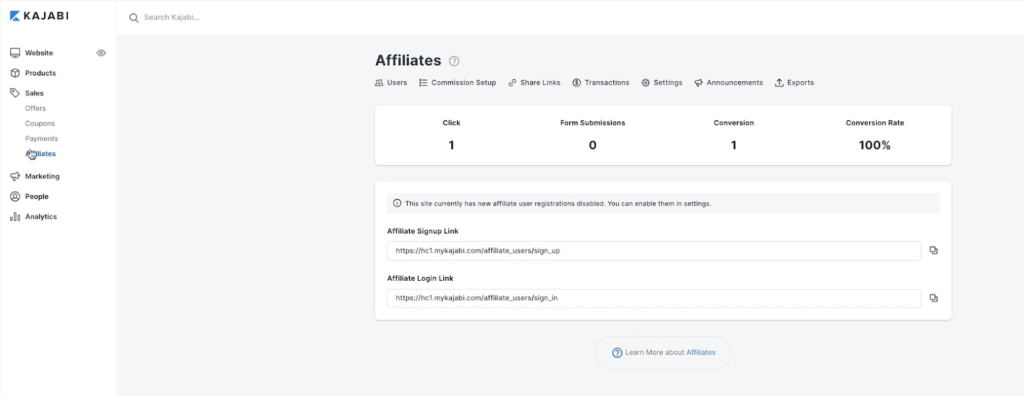The width and height of the screenshot is (1024, 396).
Task: Click the Settings gear icon
Action: click(x=645, y=83)
